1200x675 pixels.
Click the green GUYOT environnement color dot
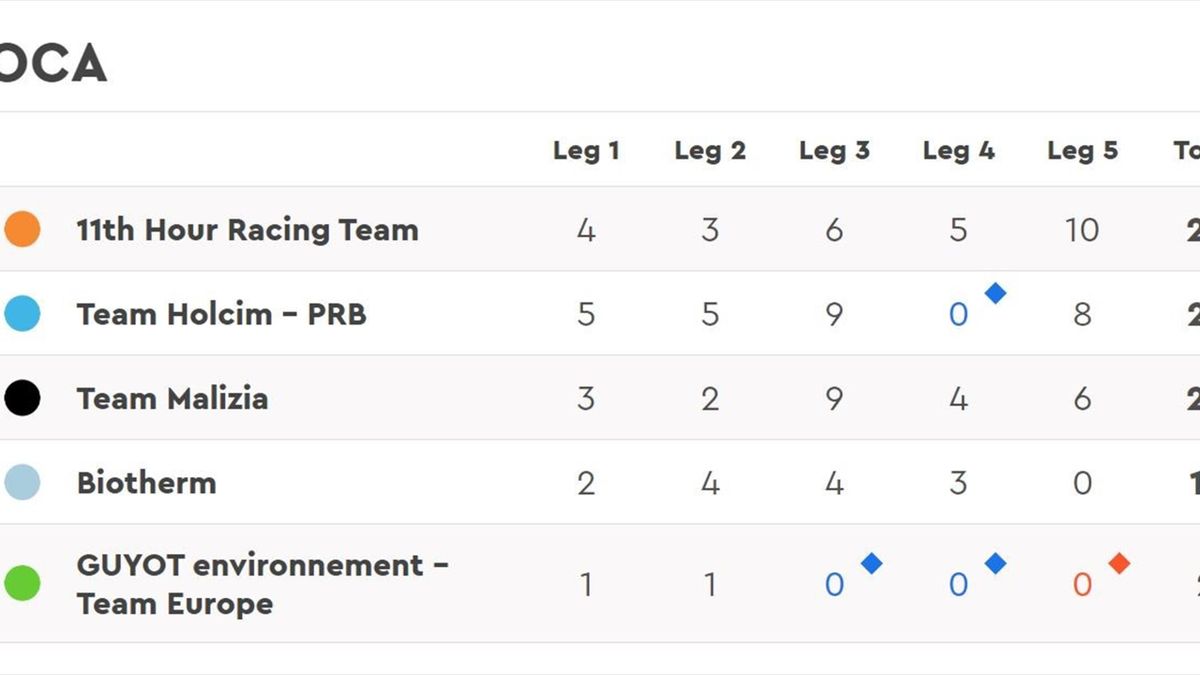coord(22,583)
